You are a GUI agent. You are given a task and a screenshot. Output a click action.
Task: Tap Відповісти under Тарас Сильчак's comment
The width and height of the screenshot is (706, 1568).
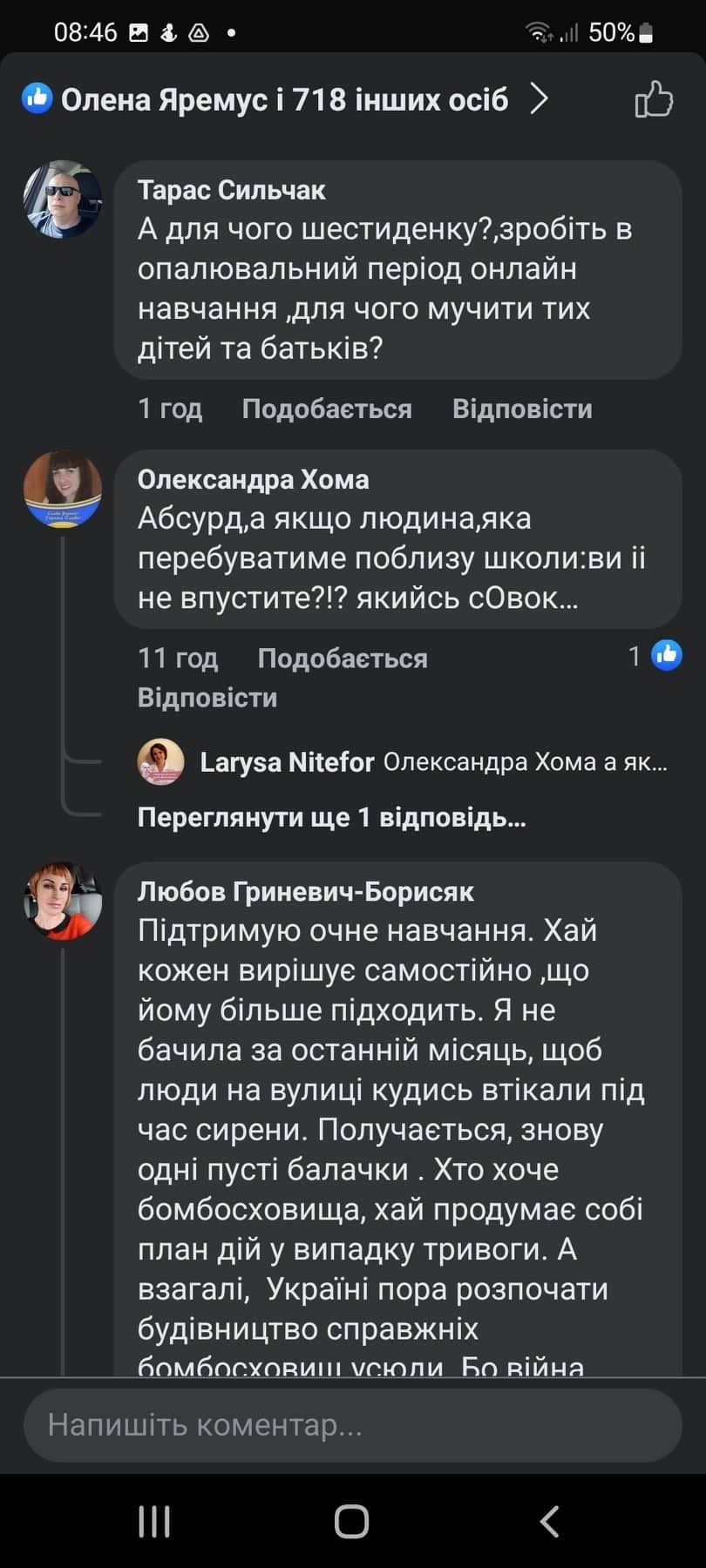coord(521,409)
